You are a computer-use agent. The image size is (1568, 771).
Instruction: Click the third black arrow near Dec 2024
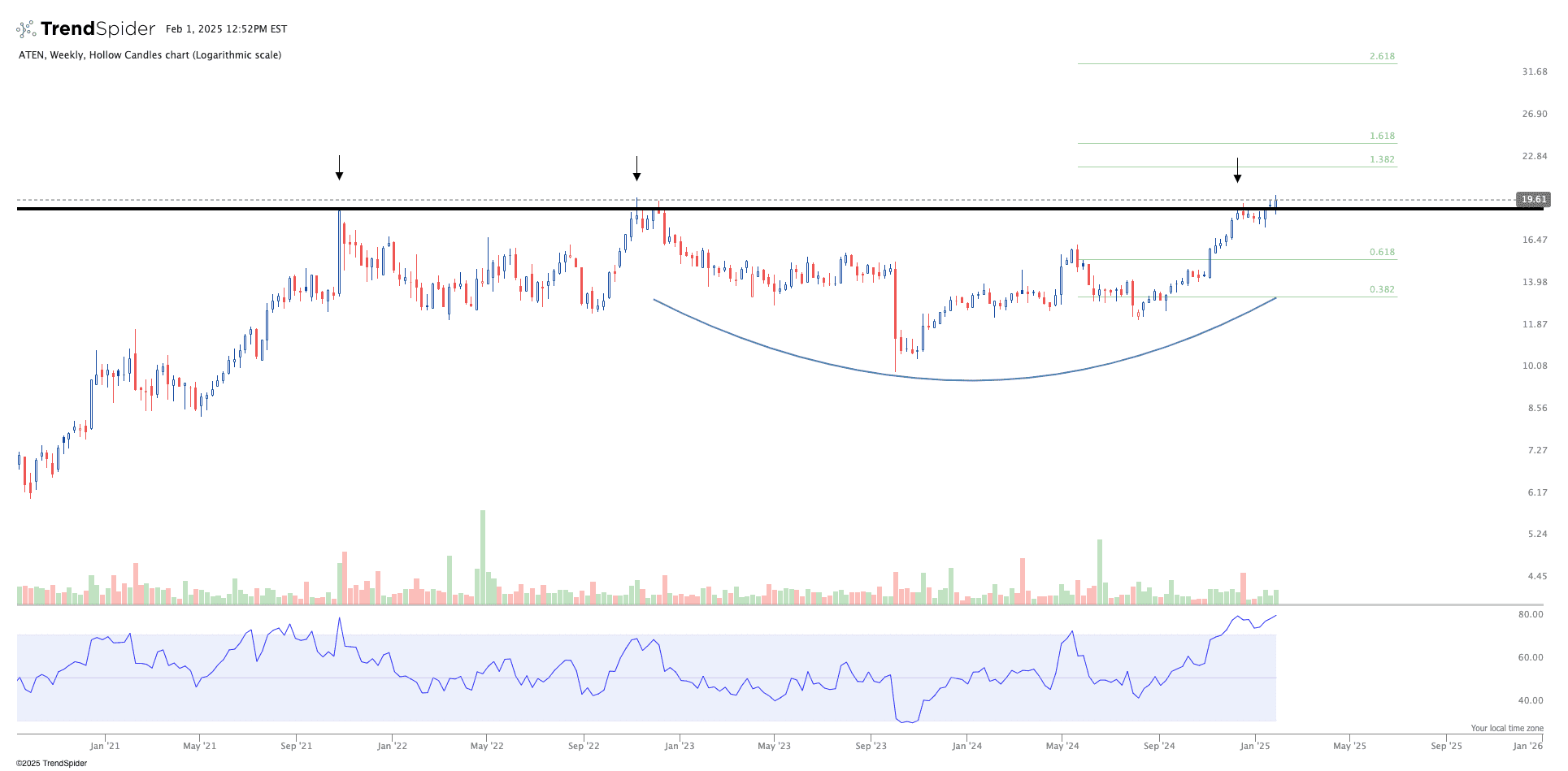pyautogui.click(x=1237, y=171)
